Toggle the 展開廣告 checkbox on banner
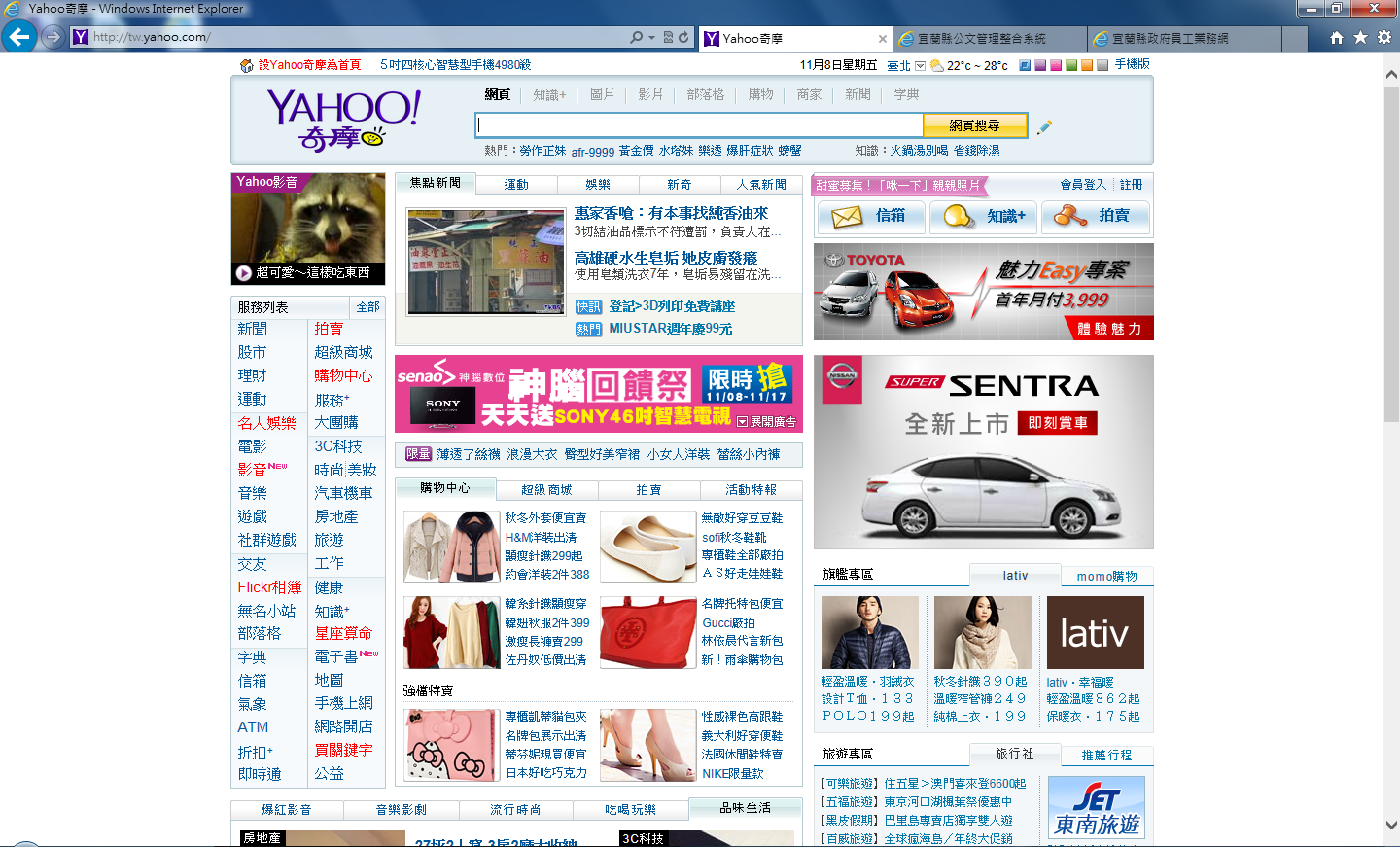1400x847 pixels. click(743, 422)
